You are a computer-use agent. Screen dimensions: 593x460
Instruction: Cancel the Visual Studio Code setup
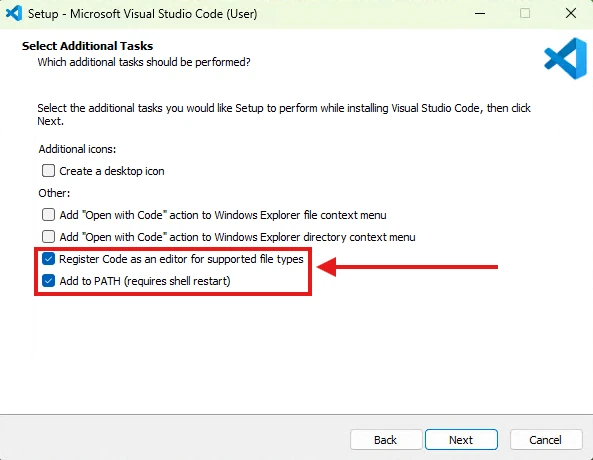[x=546, y=440]
